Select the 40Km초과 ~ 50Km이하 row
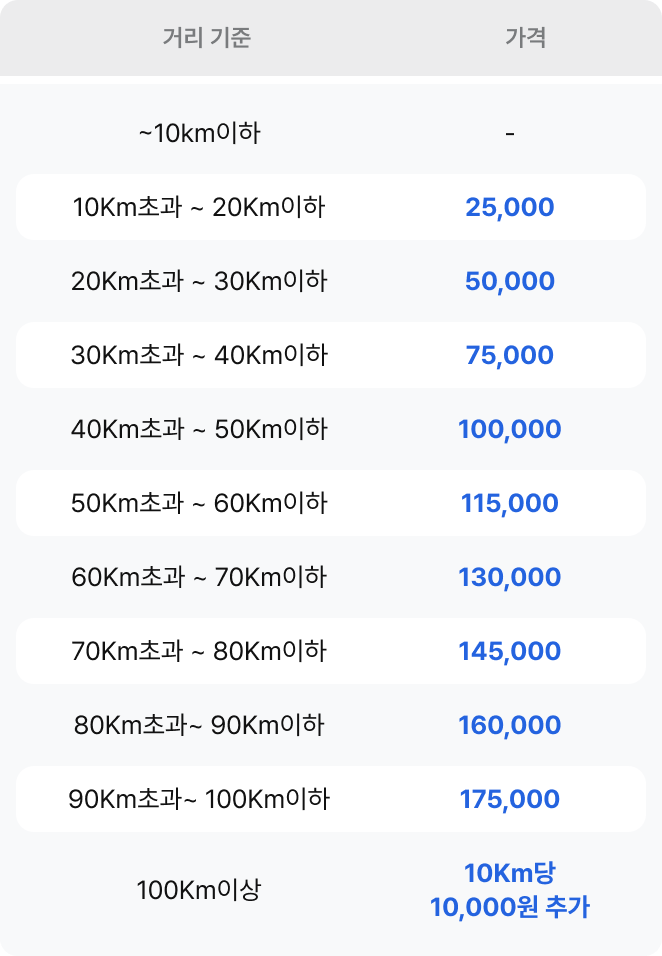662x956 pixels. [199, 429]
